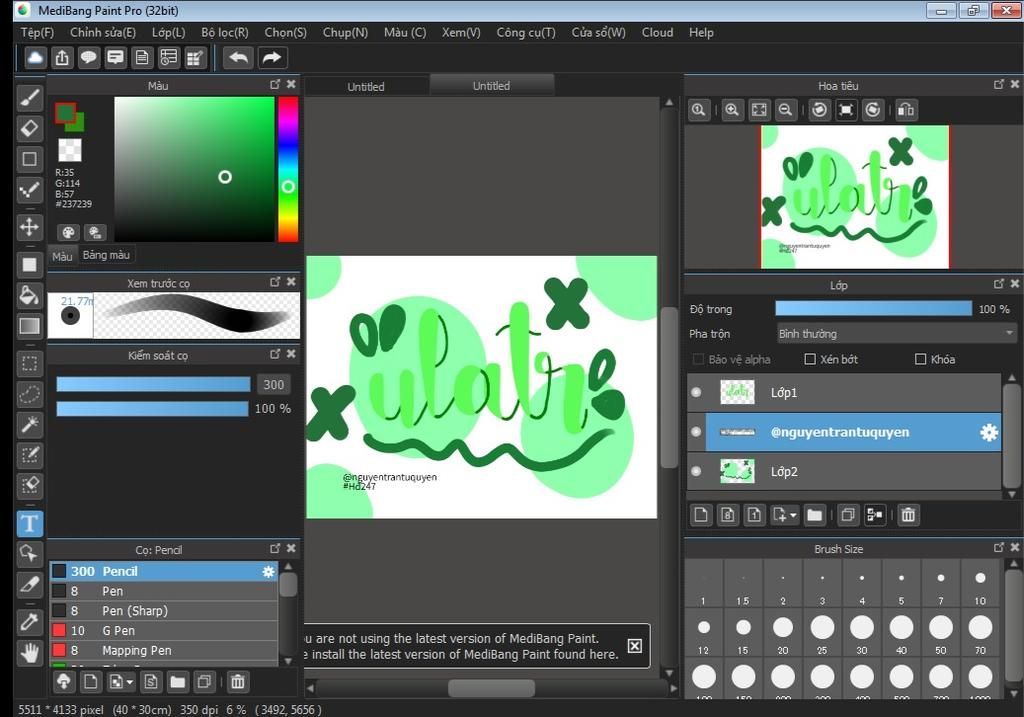
Task: Toggle visibility of layer Lớp2
Action: [x=696, y=471]
